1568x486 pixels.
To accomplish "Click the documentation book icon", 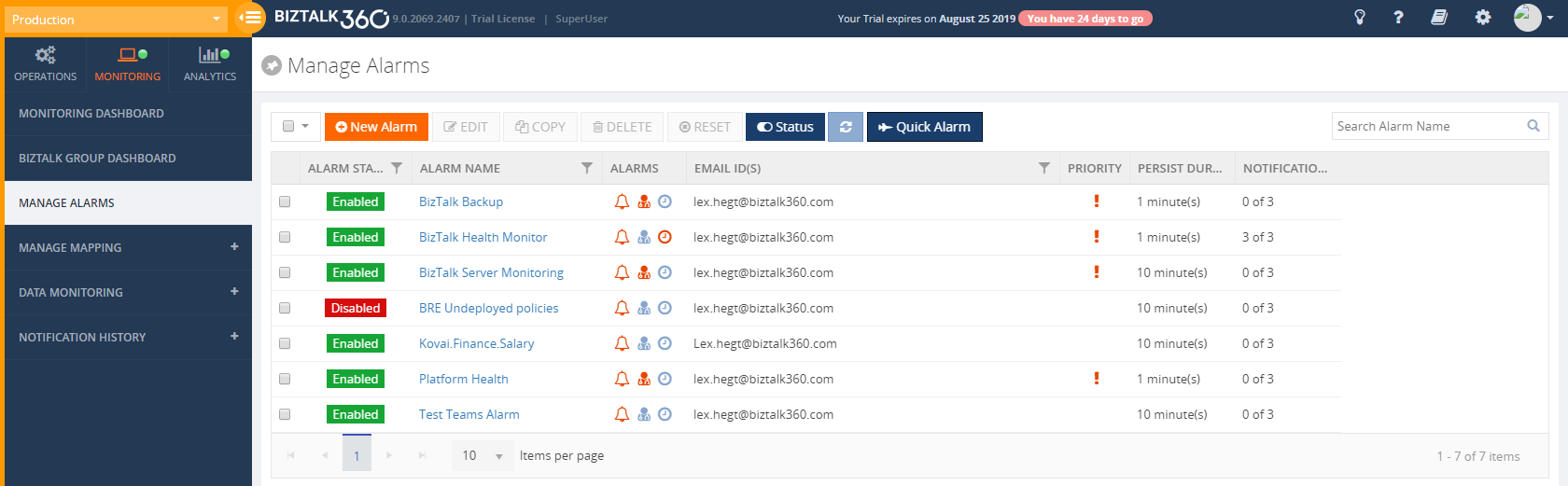I will click(1439, 18).
